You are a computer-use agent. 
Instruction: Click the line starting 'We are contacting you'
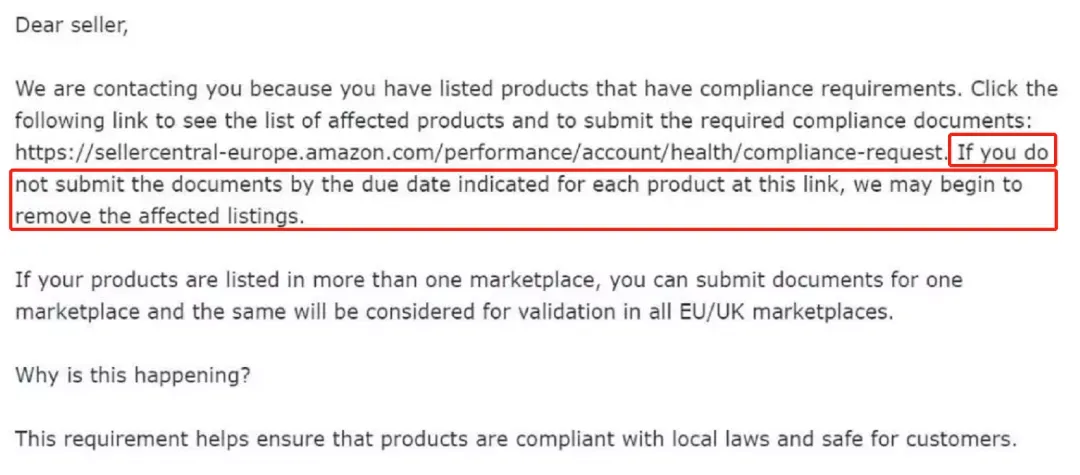coord(536,89)
